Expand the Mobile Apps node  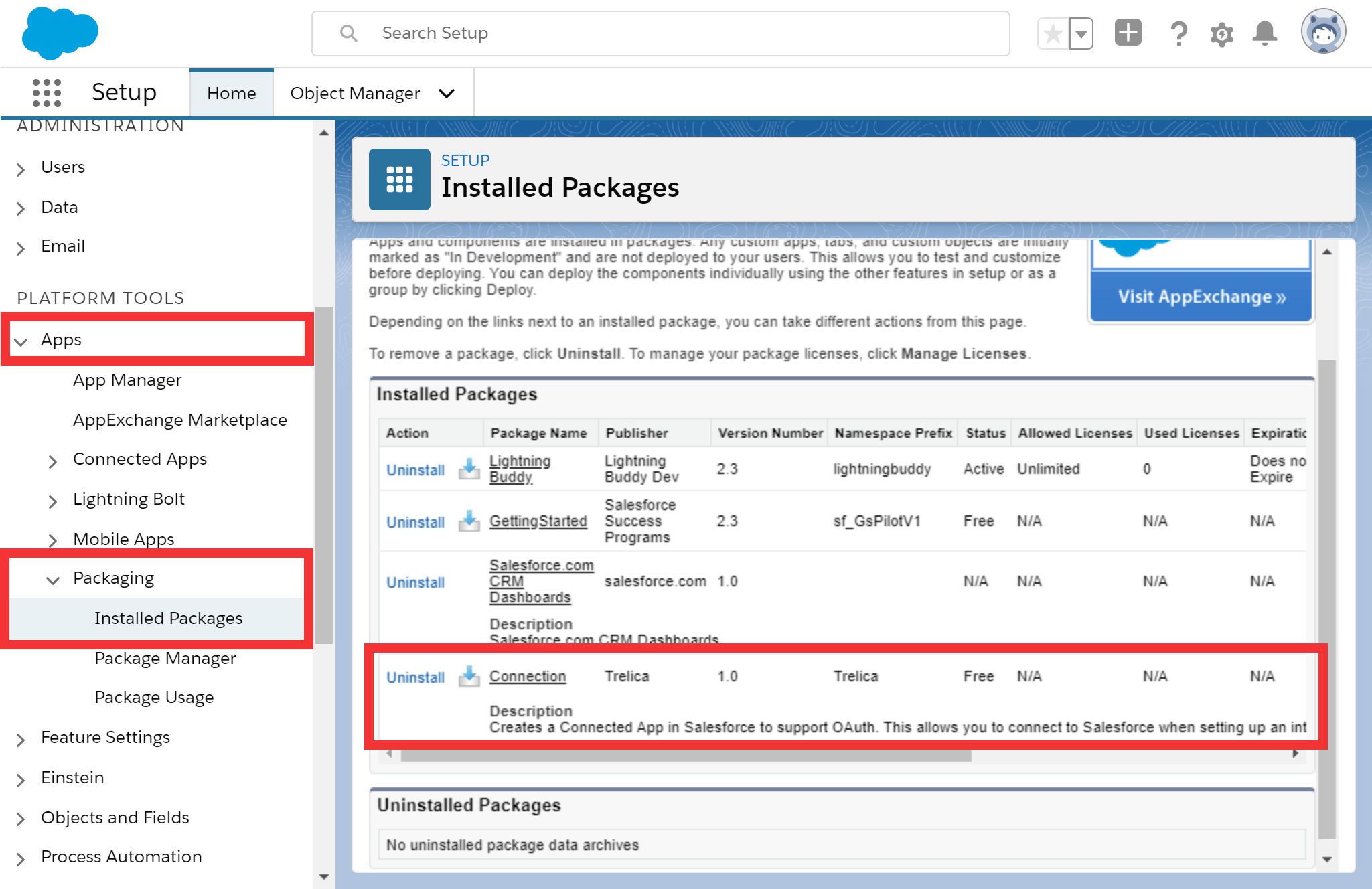(53, 540)
